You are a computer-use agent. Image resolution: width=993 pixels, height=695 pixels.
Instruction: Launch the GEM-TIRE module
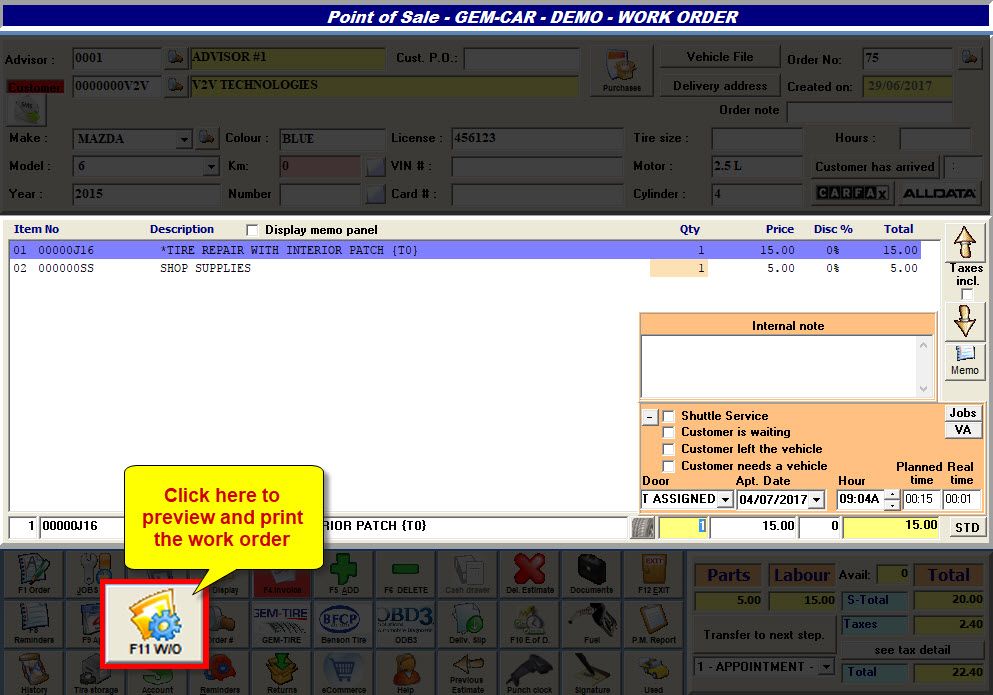[282, 624]
